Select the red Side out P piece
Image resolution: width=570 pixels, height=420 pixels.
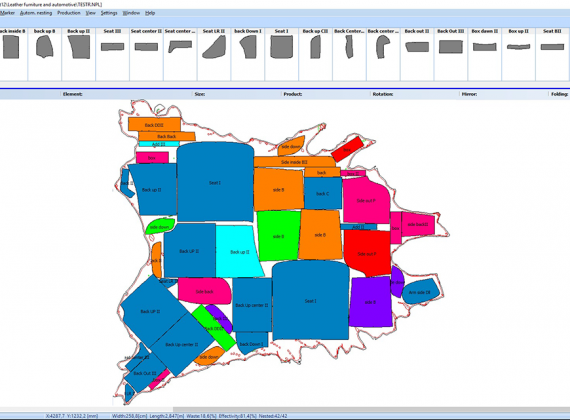[367, 254]
